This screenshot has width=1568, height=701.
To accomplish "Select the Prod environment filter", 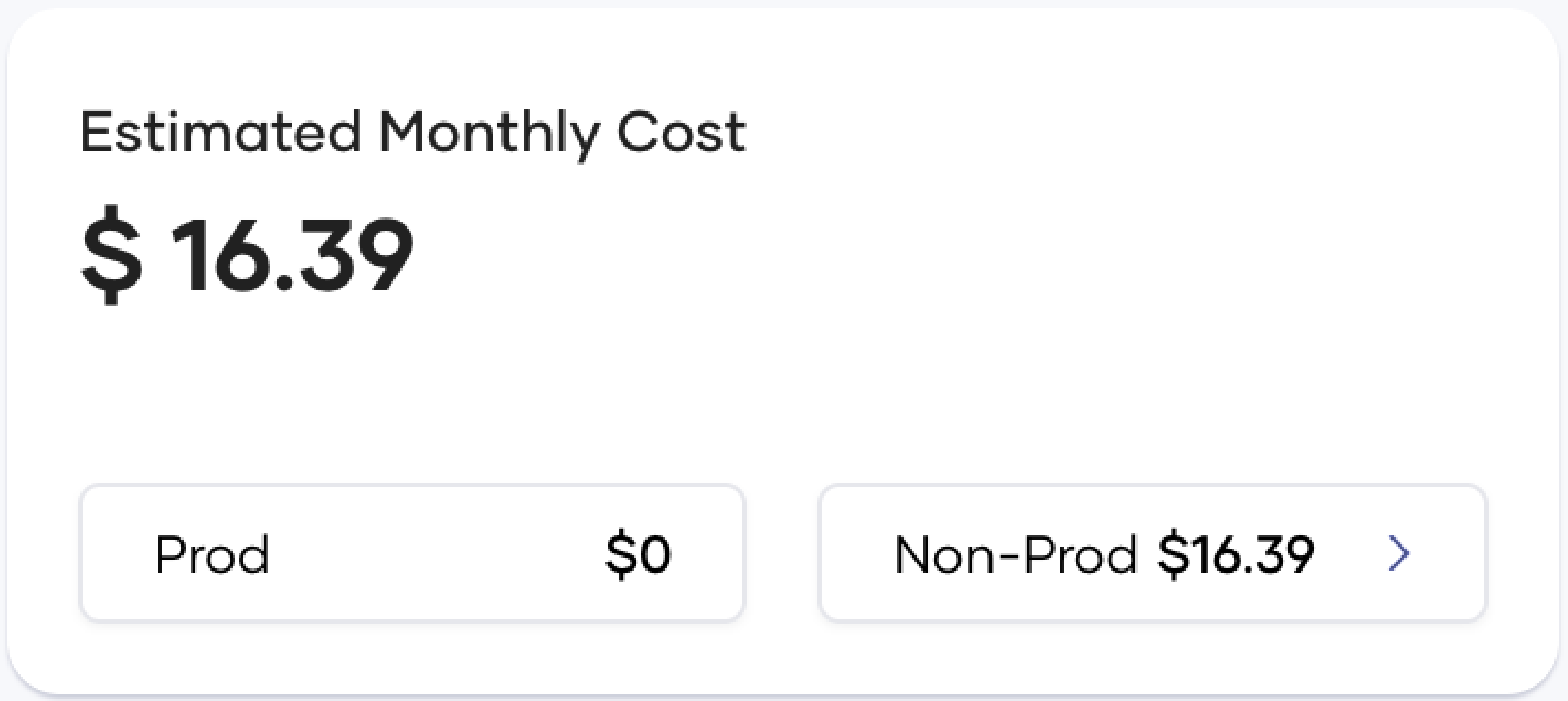I will click(412, 553).
